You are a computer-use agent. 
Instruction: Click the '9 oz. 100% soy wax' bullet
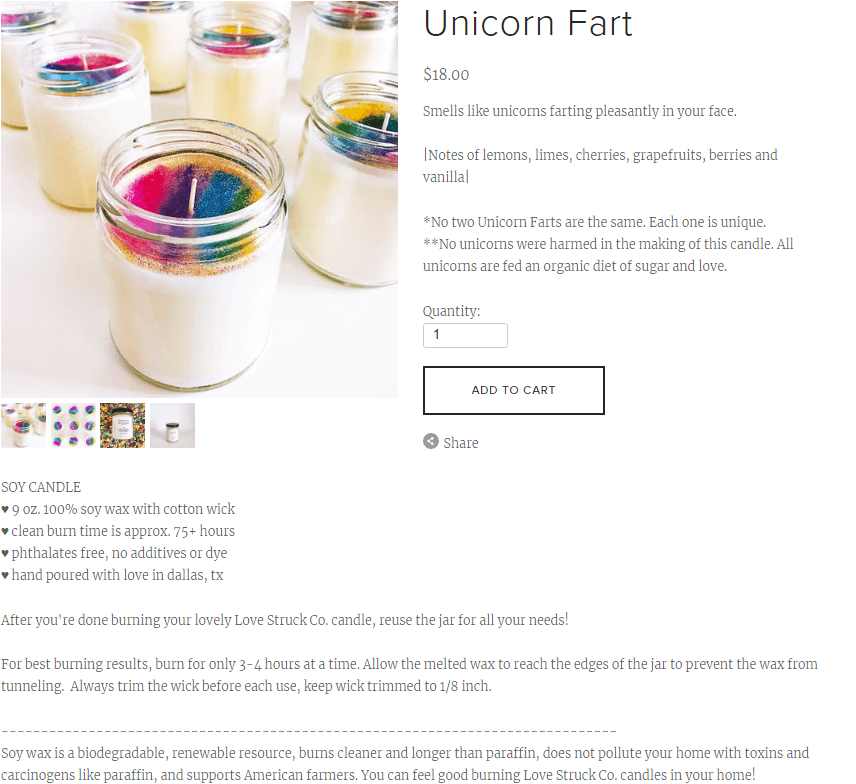[118, 509]
